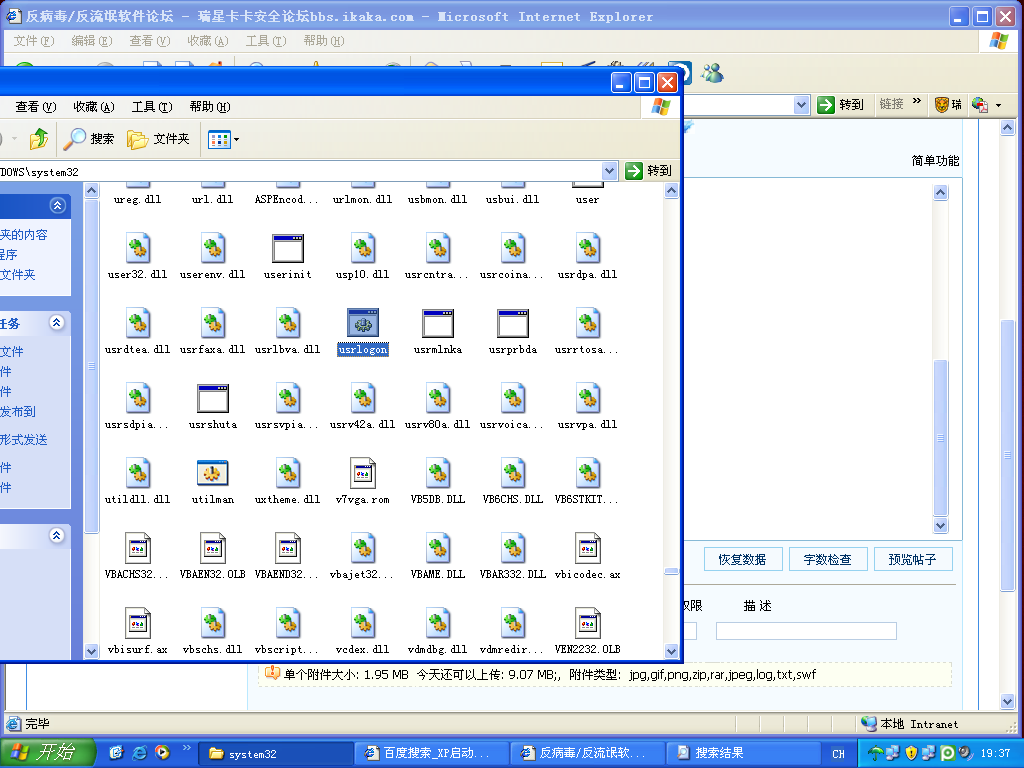Expand the IE address bar dropdown
The width and height of the screenshot is (1024, 768).
click(801, 104)
